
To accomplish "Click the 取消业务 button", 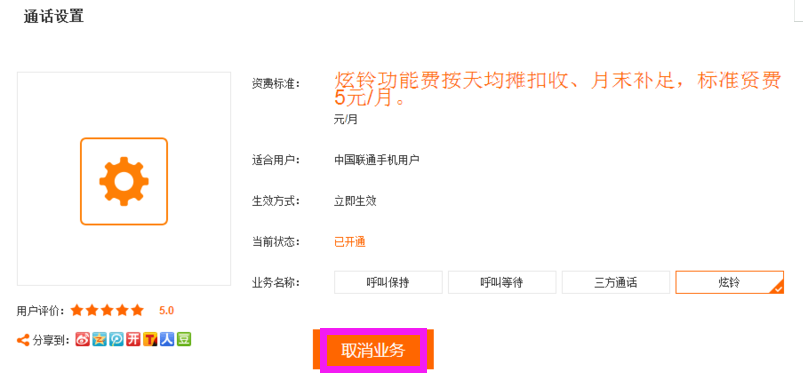I will [x=373, y=350].
